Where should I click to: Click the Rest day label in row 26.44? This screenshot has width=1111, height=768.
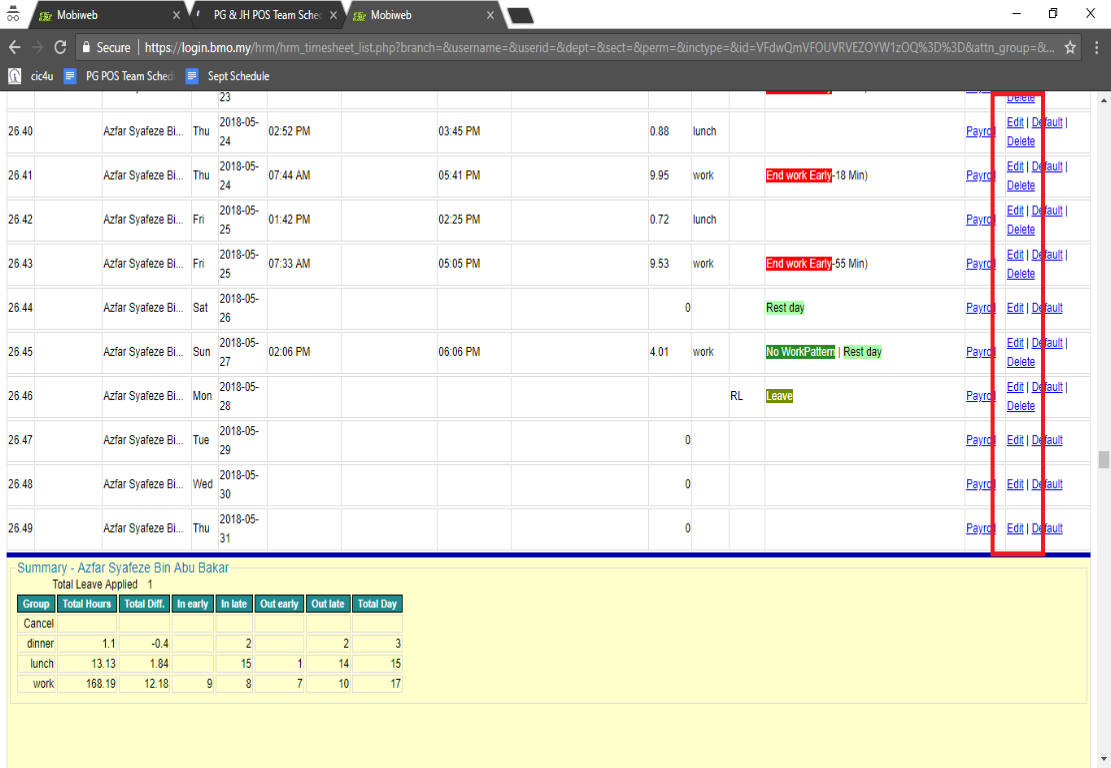pyautogui.click(x=785, y=307)
